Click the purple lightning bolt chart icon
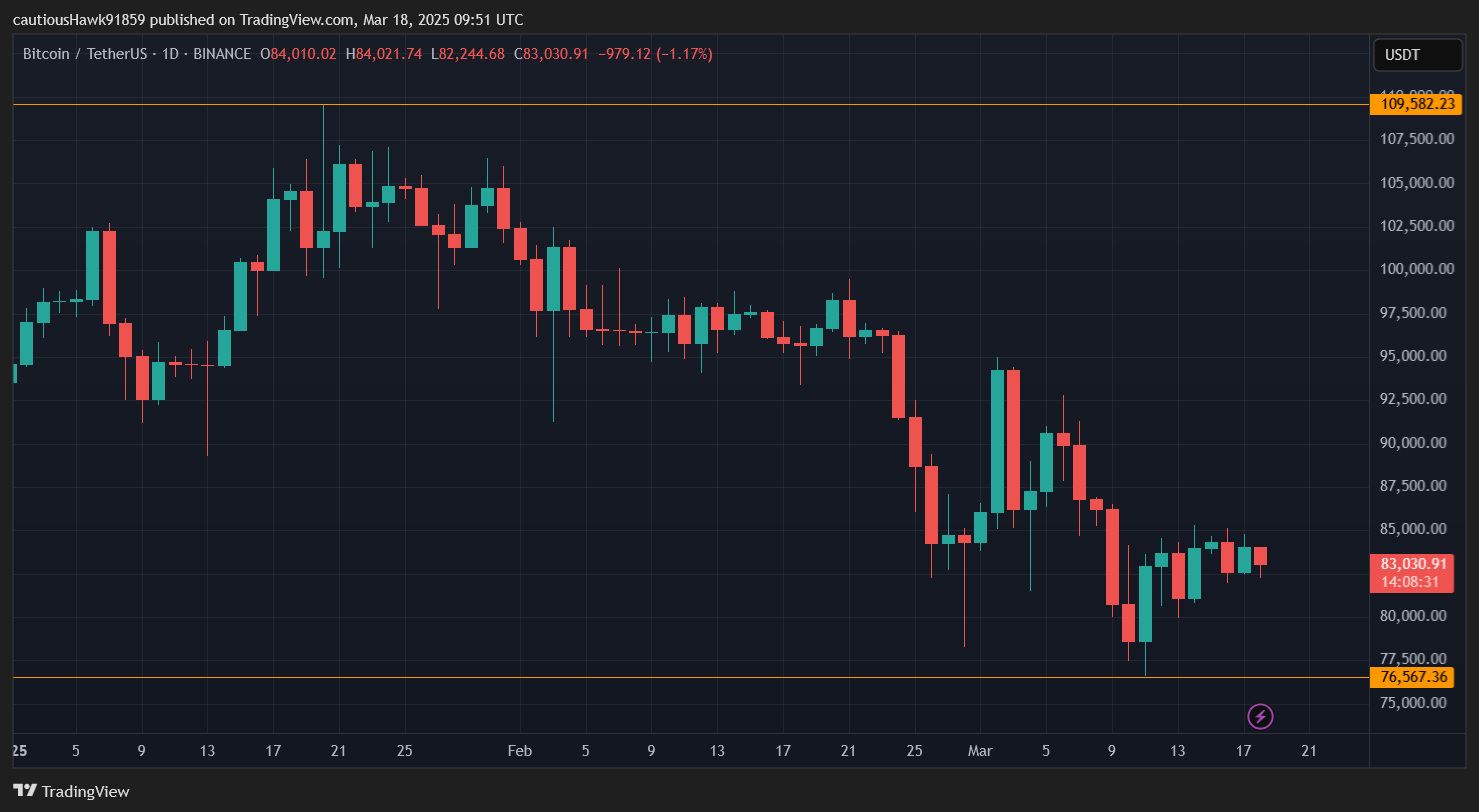Image resolution: width=1479 pixels, height=812 pixels. (1261, 717)
